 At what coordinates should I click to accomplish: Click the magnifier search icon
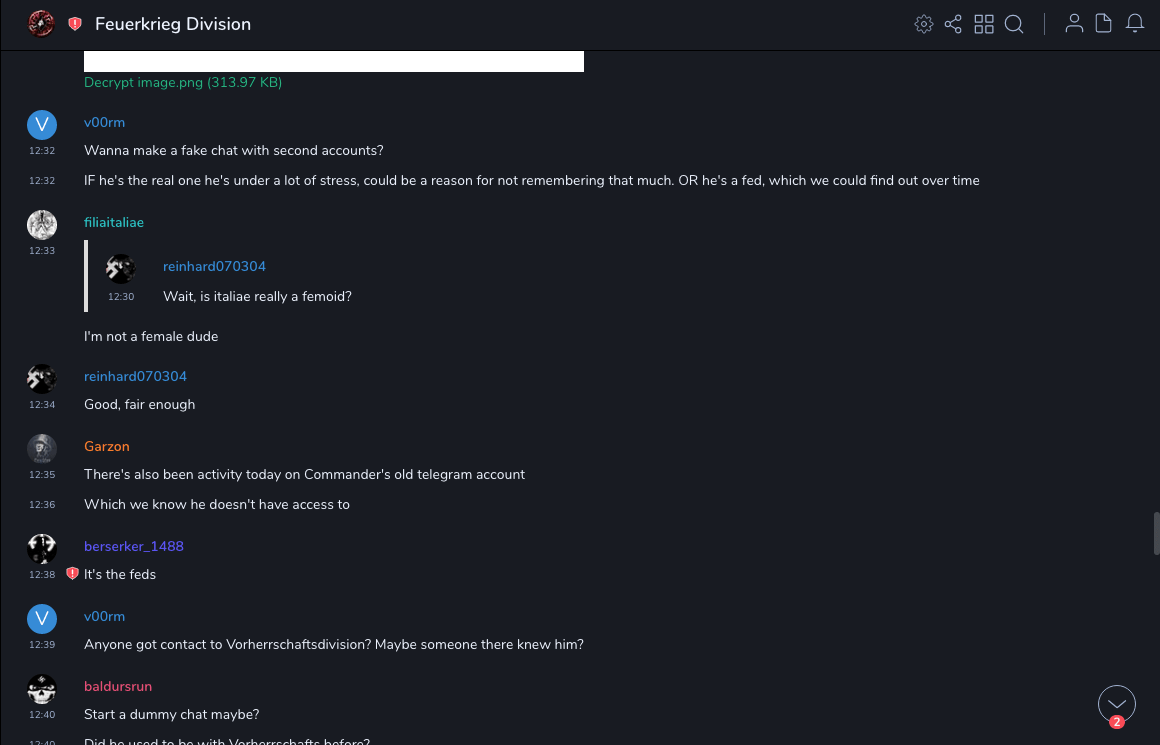click(x=1014, y=24)
